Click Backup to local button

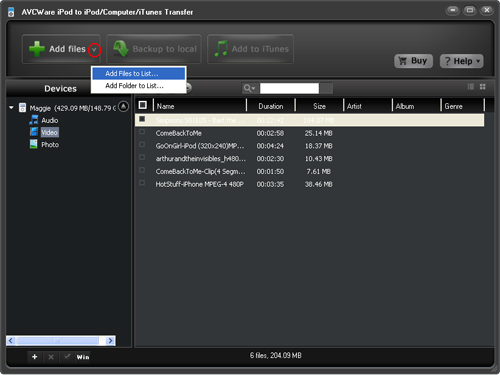tap(154, 49)
